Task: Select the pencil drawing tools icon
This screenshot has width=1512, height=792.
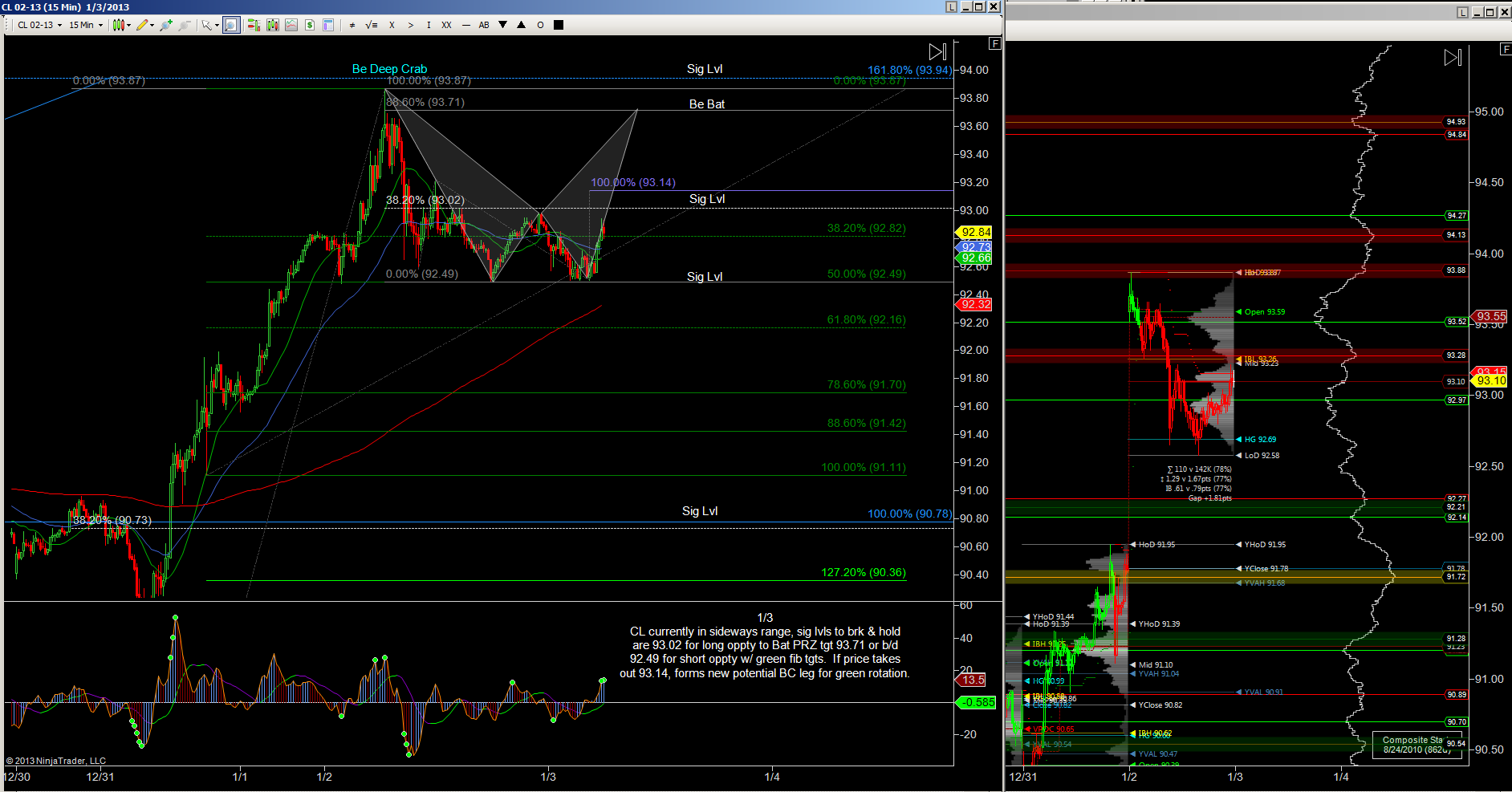Action: [144, 25]
